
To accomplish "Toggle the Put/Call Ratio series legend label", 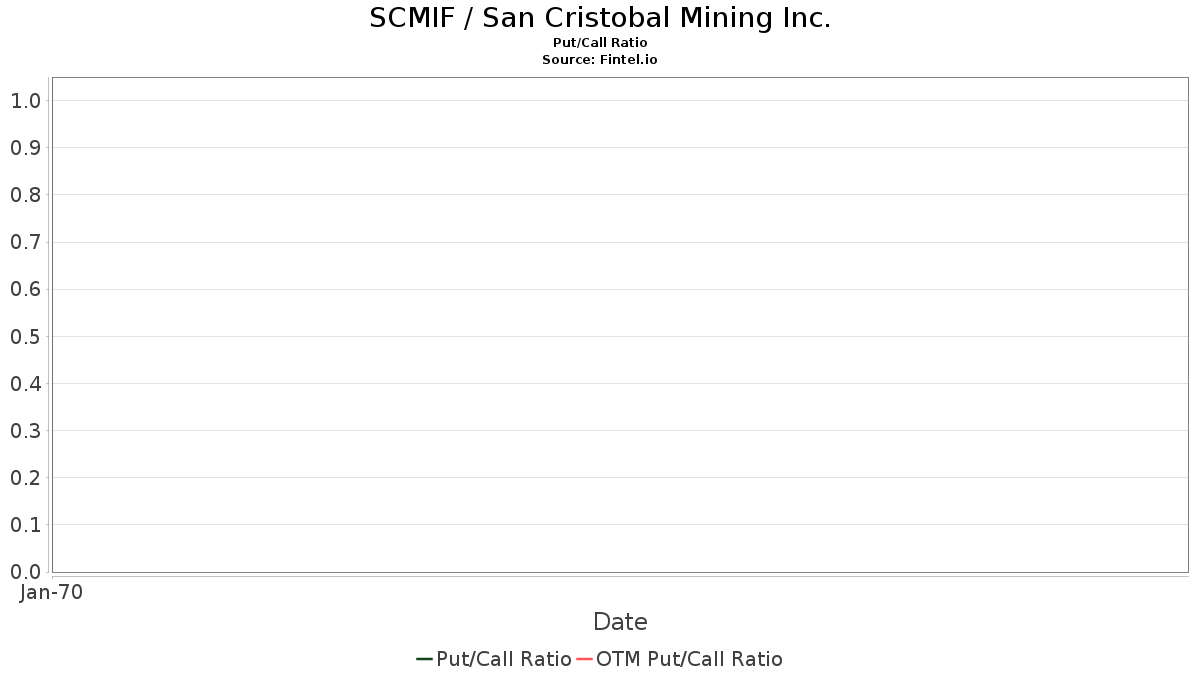I will coord(504,659).
